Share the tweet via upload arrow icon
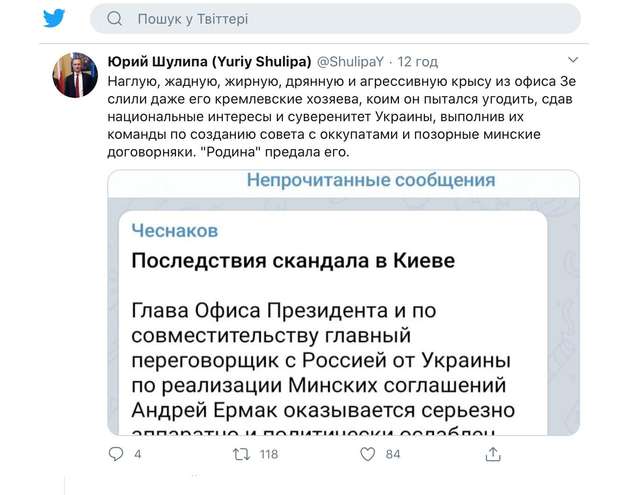 tap(492, 454)
